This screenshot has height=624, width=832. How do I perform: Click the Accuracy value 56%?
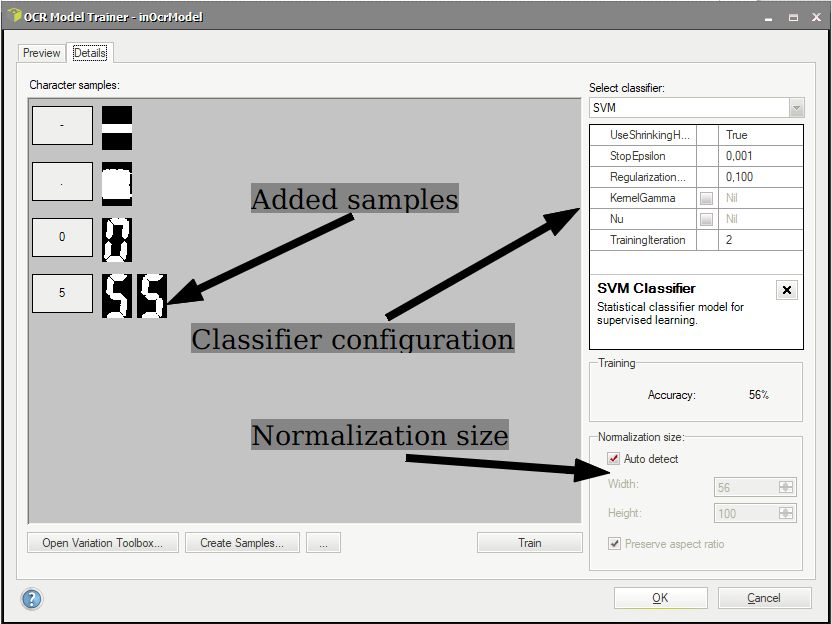(759, 395)
